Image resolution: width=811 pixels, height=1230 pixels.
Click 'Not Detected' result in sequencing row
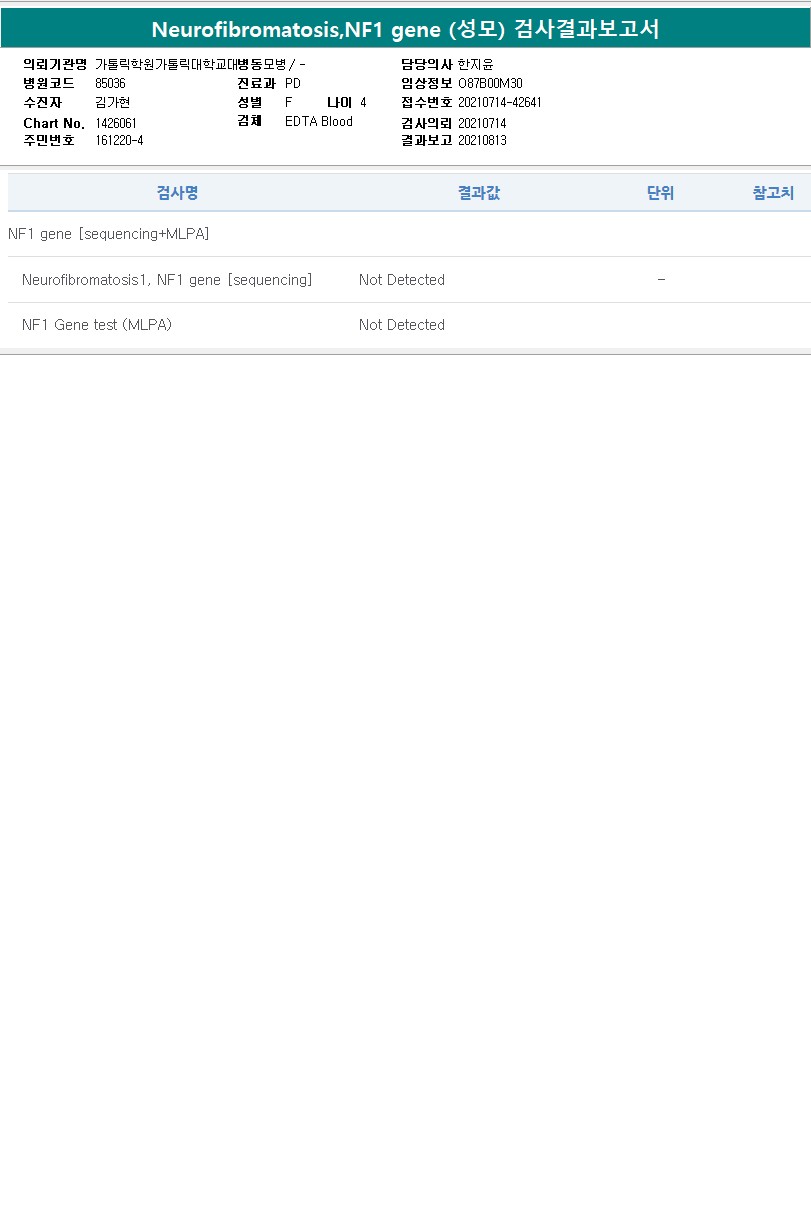click(x=402, y=280)
